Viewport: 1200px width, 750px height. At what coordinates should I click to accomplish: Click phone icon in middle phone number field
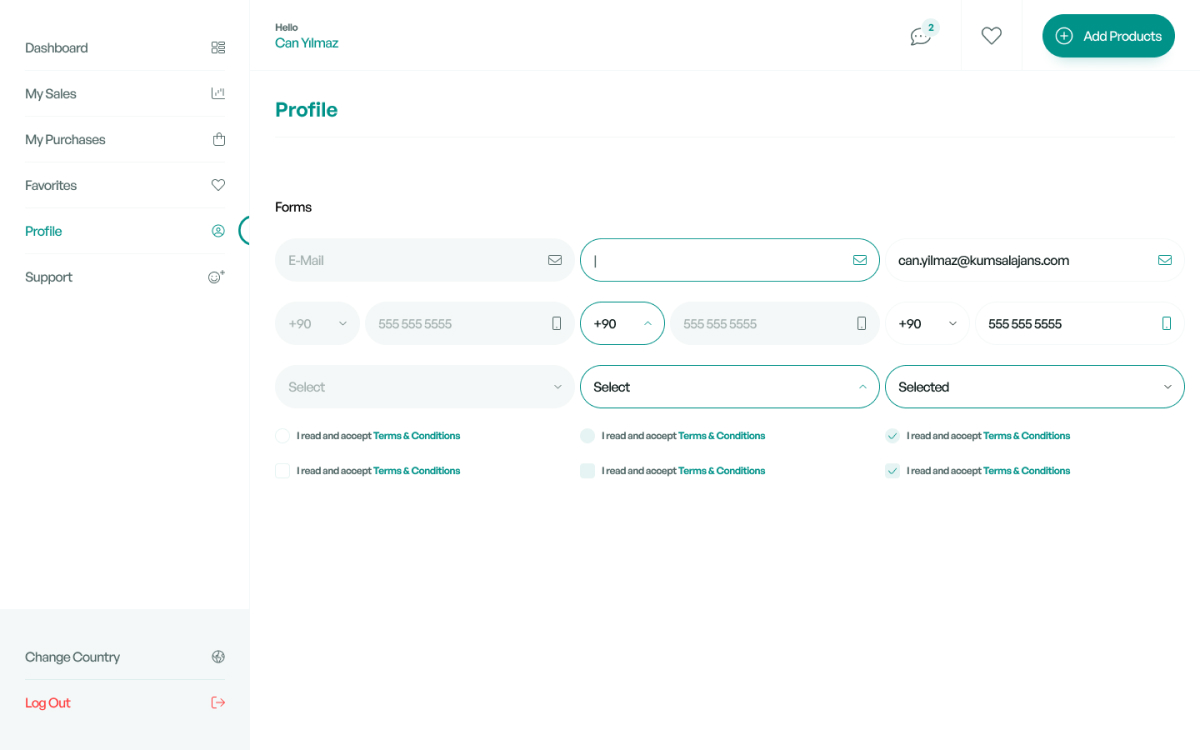(862, 323)
